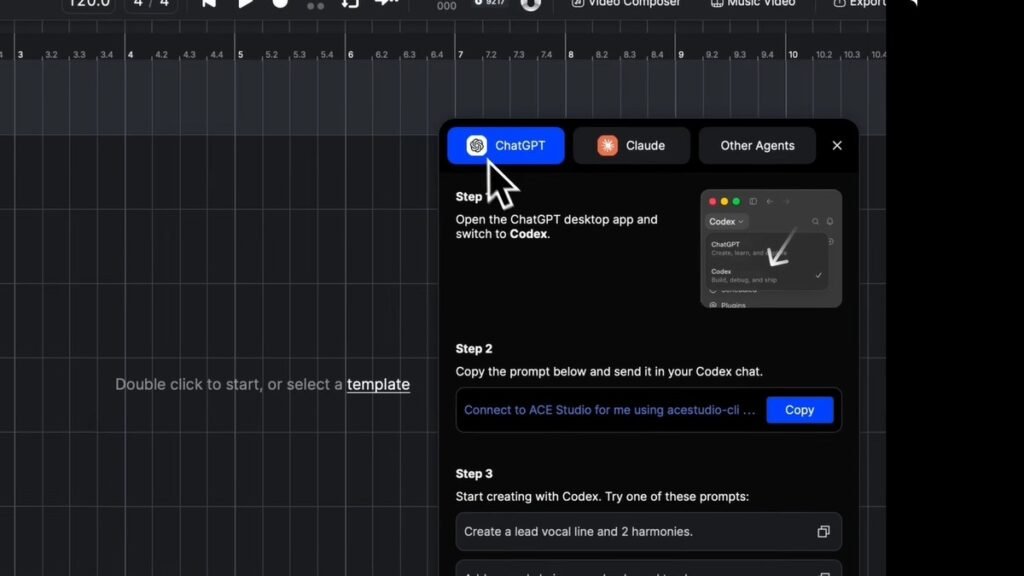The width and height of the screenshot is (1024, 576).
Task: Open the Music Video tool
Action: point(753,3)
